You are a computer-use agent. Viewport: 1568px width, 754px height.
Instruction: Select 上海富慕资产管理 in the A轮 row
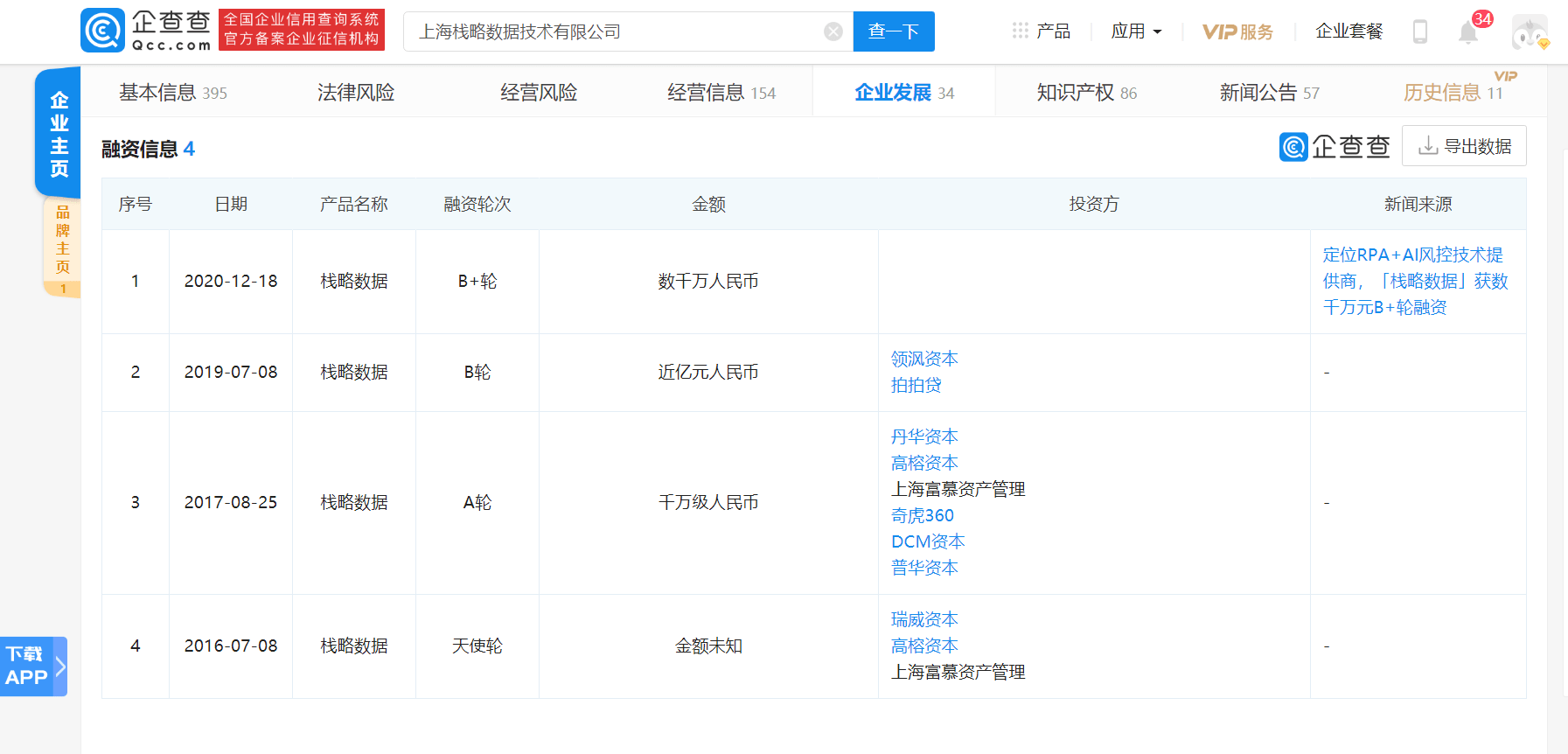click(958, 489)
